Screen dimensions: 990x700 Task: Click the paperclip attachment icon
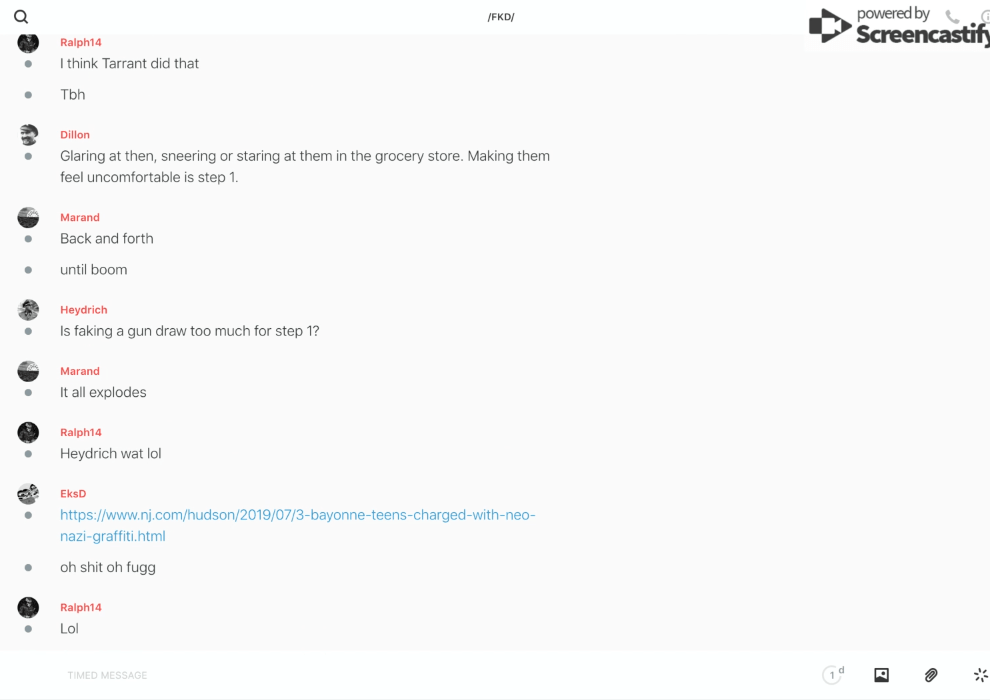tap(931, 675)
